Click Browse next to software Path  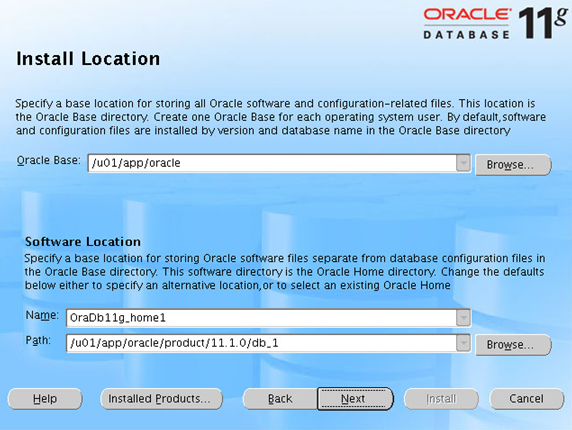click(513, 345)
